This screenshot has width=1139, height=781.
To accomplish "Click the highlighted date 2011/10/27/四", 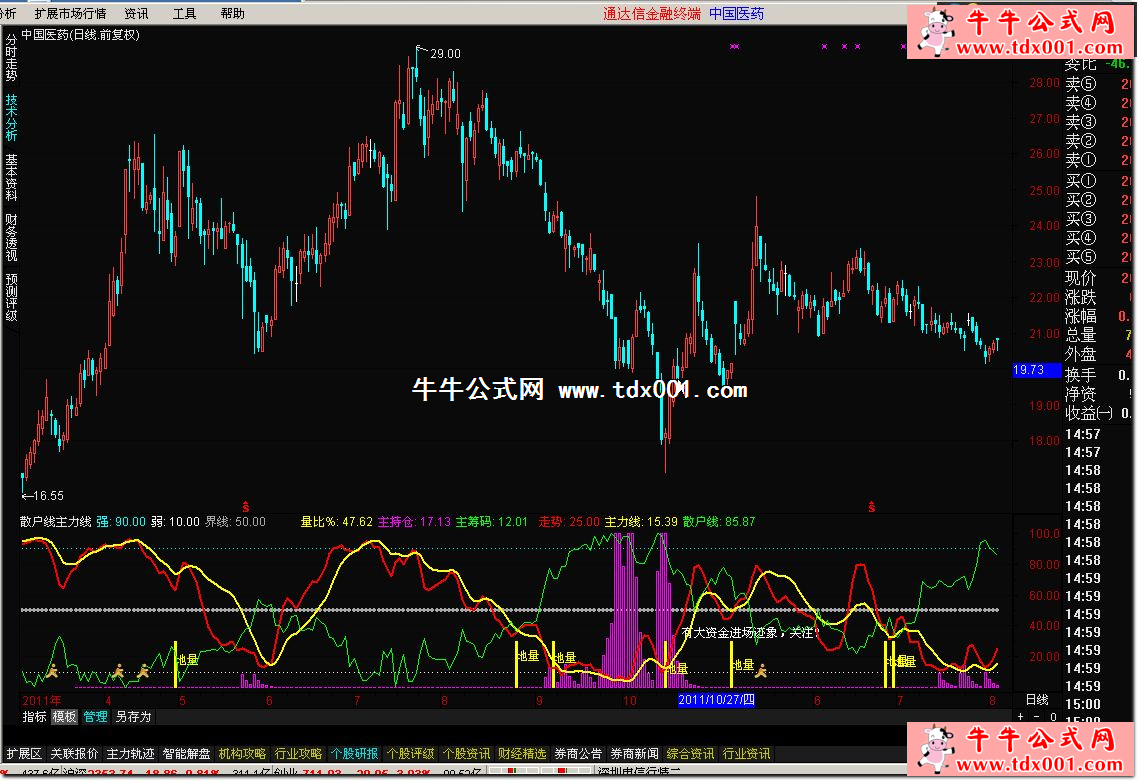I will (716, 700).
